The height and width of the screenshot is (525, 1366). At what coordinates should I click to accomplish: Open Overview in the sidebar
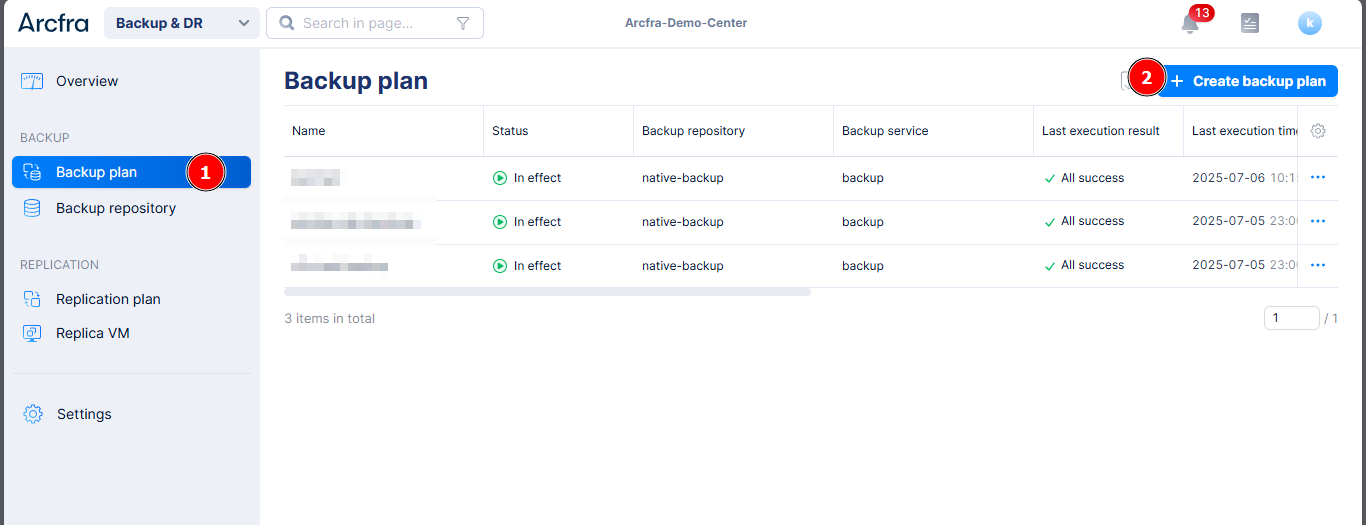pyautogui.click(x=87, y=81)
